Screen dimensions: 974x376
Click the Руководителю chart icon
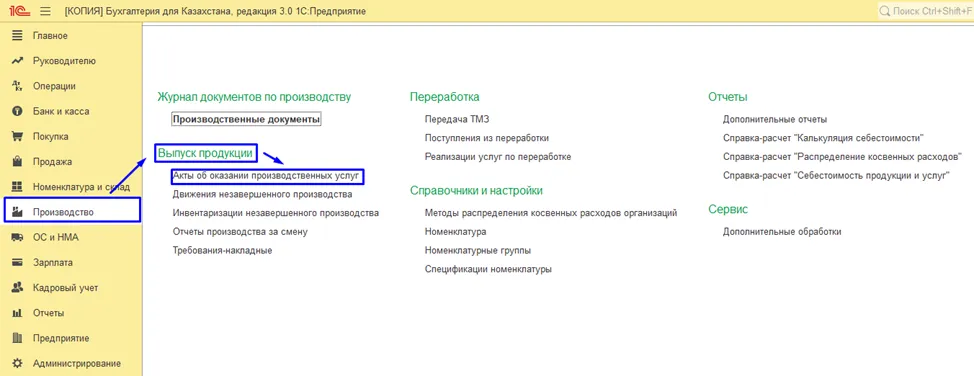click(x=17, y=61)
